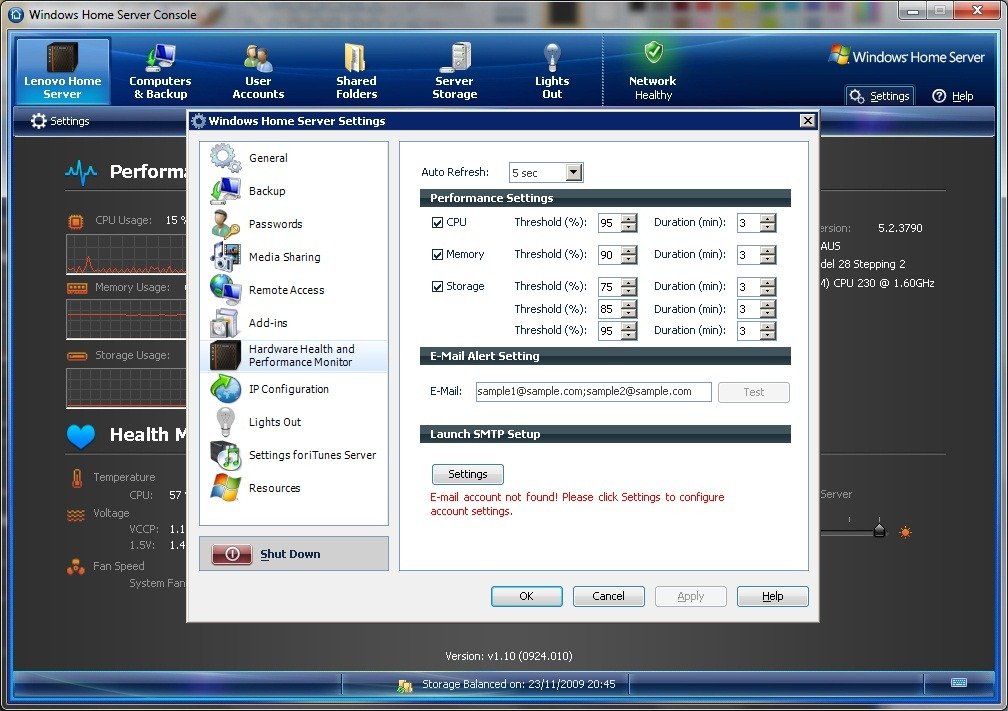This screenshot has height=711, width=1008.
Task: Select Hardware Health and Performance Monitor icon
Action: 225,356
